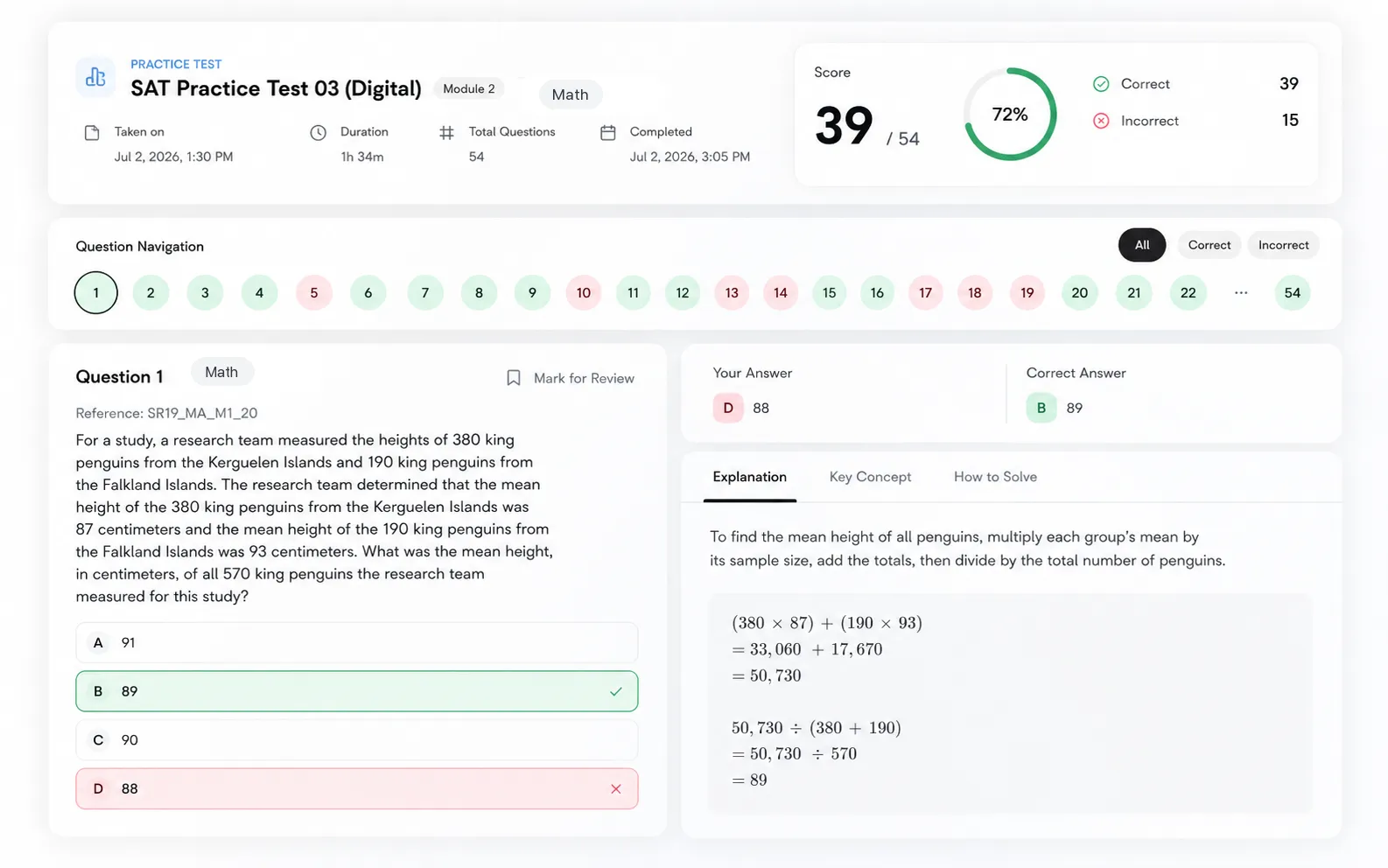Image resolution: width=1388 pixels, height=868 pixels.
Task: Open incorrect question 5
Action: point(314,292)
